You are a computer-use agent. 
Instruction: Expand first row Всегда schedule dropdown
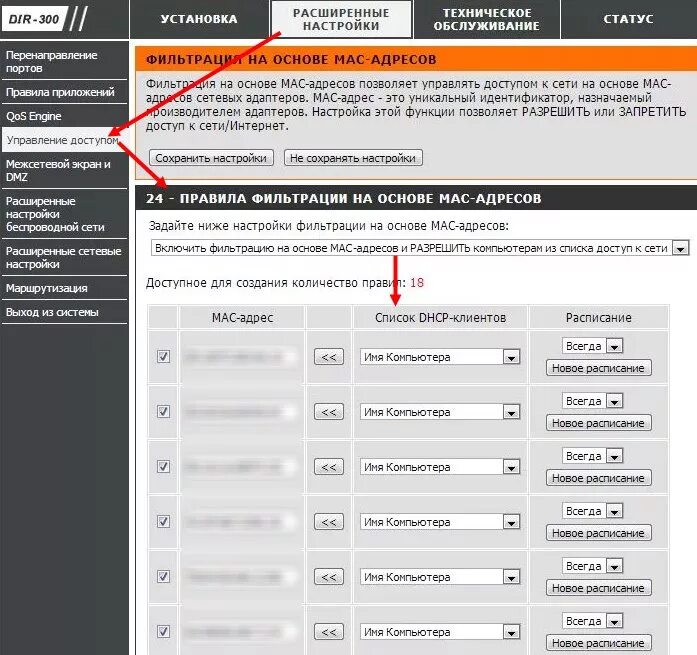593,346
